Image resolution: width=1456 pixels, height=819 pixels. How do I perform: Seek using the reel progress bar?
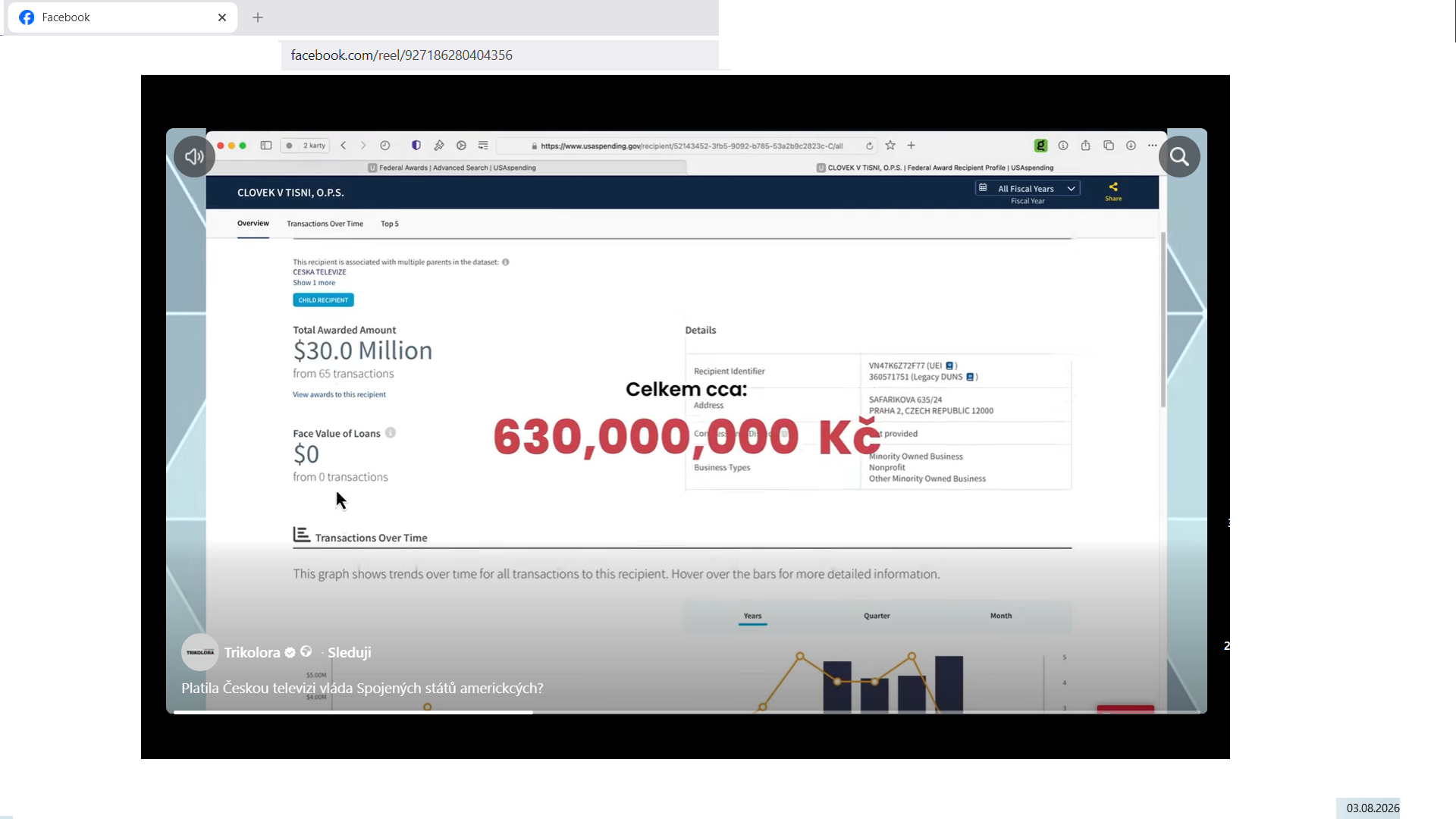[686, 712]
